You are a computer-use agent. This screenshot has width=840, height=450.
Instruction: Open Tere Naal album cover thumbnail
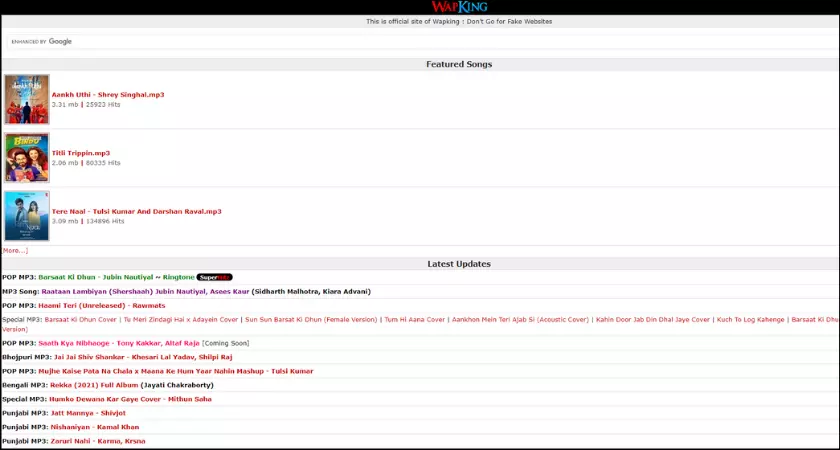[x=27, y=216]
